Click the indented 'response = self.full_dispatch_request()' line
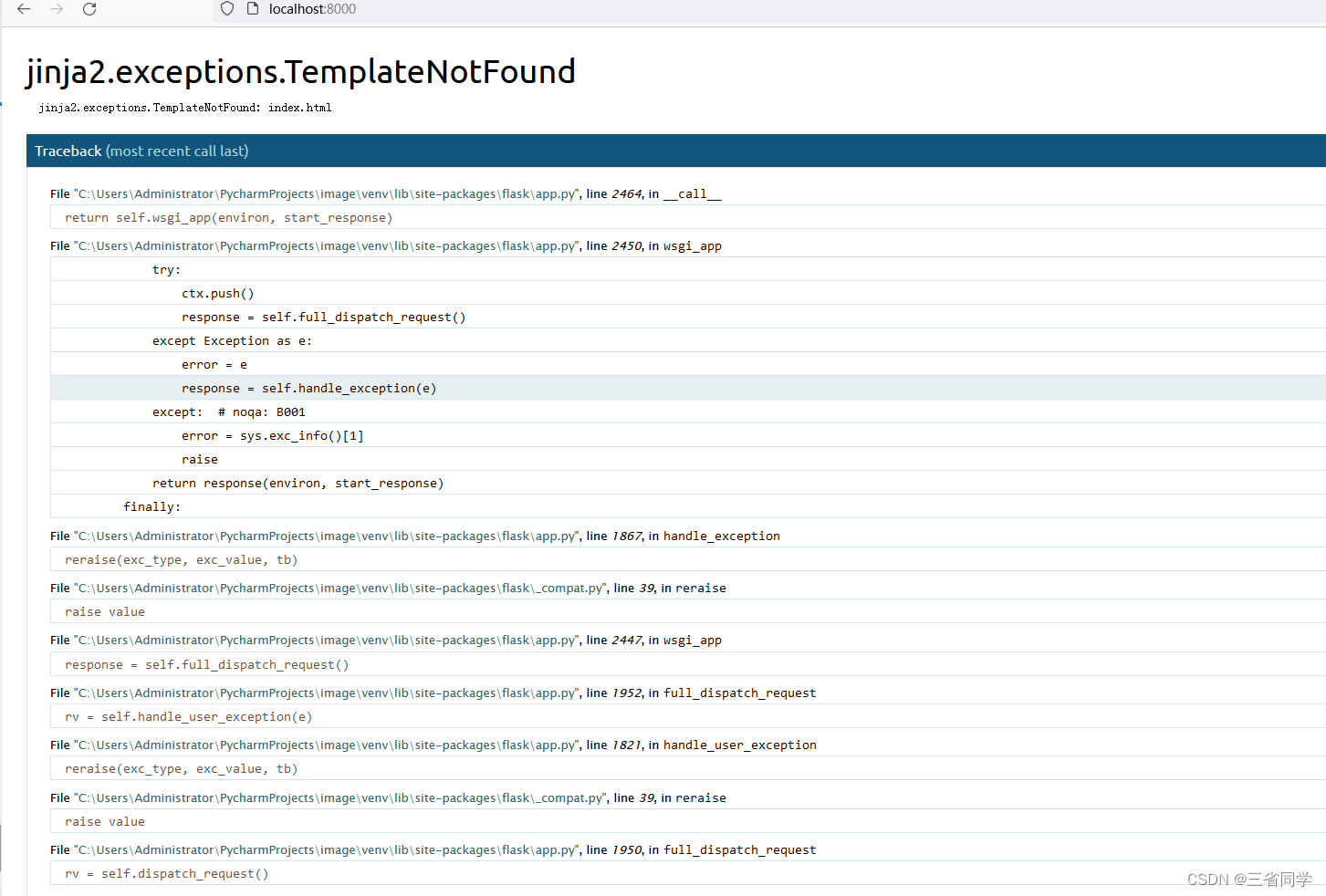This screenshot has width=1326, height=896. pos(688,317)
